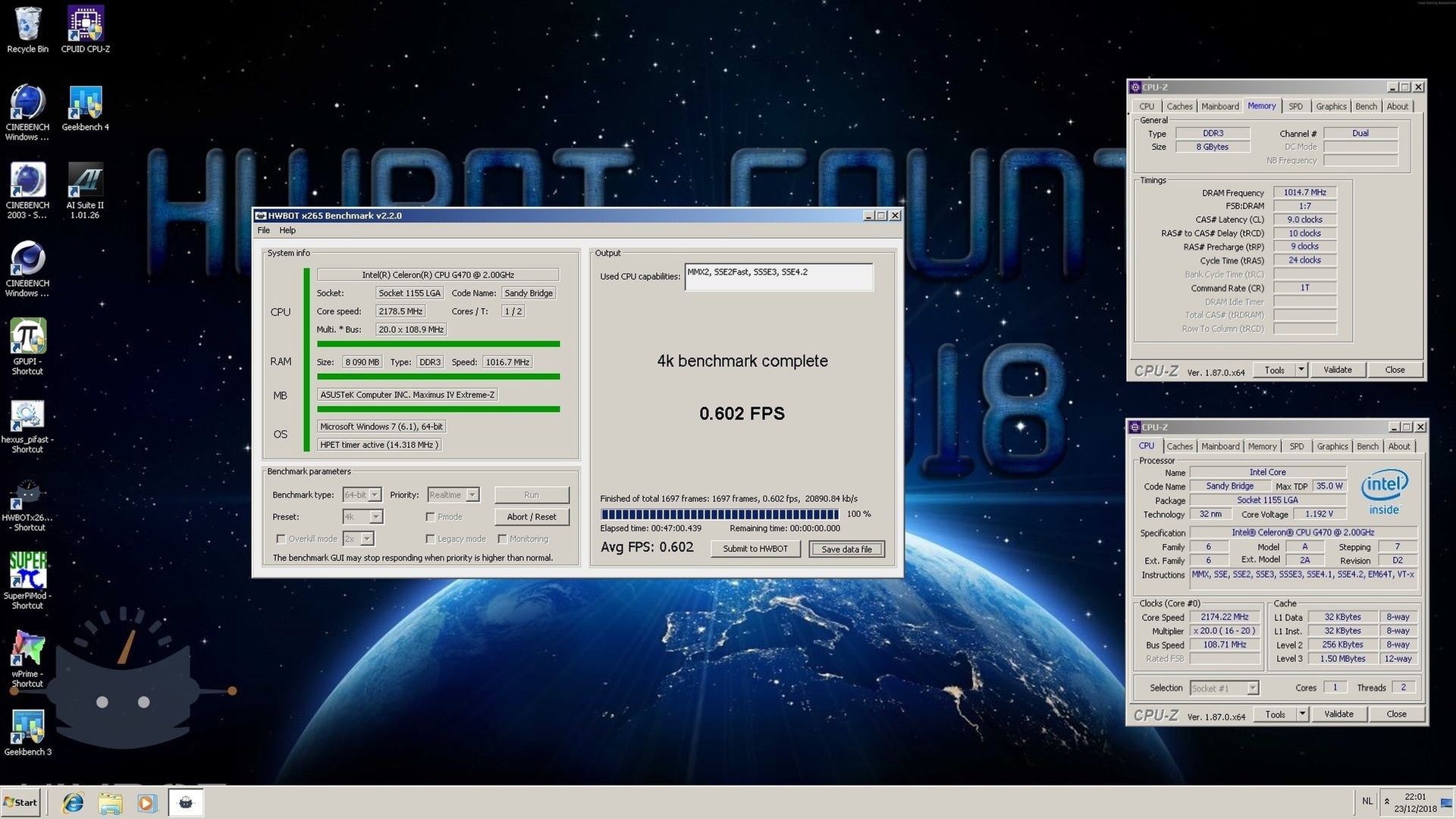1456x819 pixels.
Task: Switch to Mainboard tab in lower CPU-Z
Action: [x=1220, y=446]
